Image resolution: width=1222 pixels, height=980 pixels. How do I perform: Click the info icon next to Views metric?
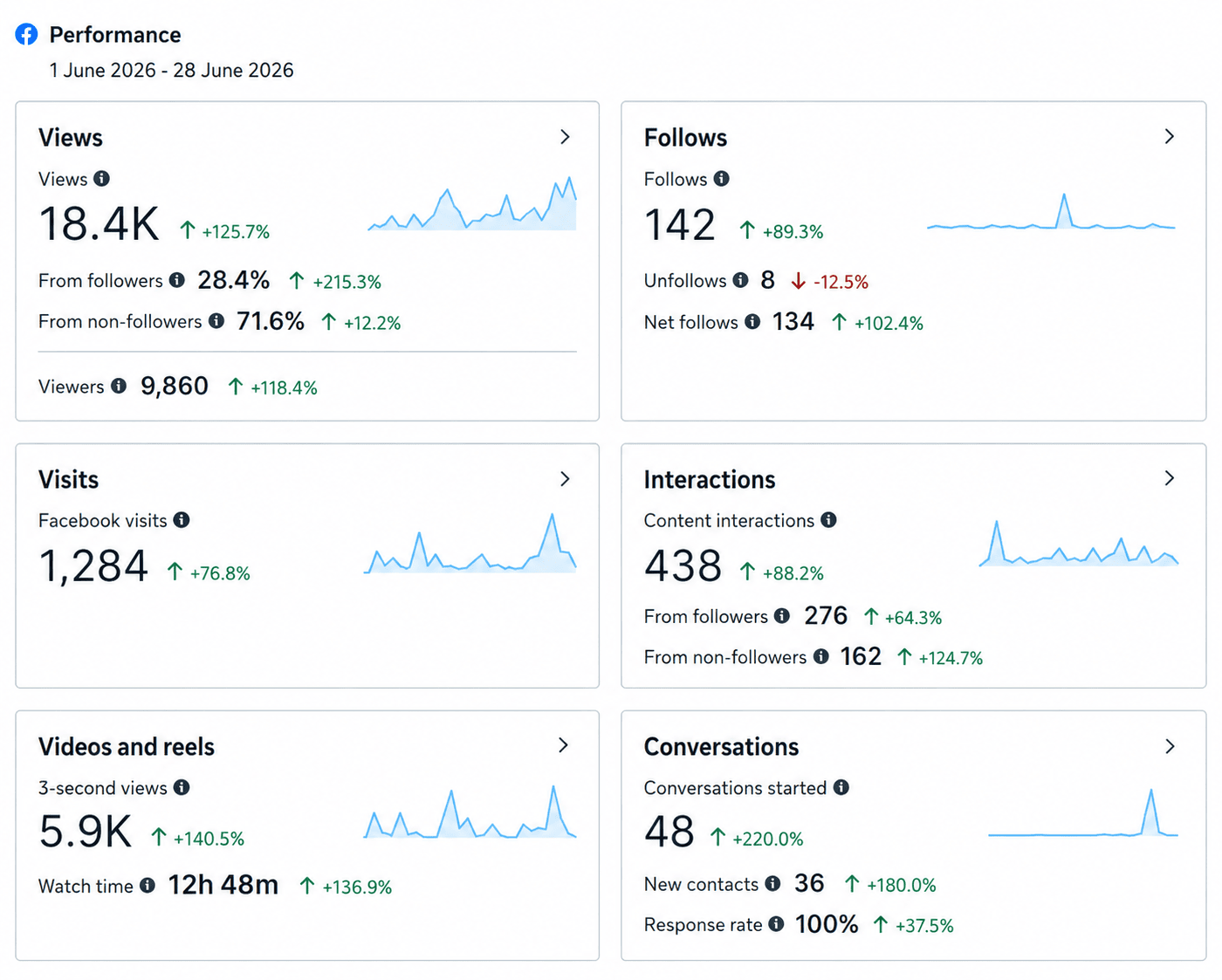102,179
